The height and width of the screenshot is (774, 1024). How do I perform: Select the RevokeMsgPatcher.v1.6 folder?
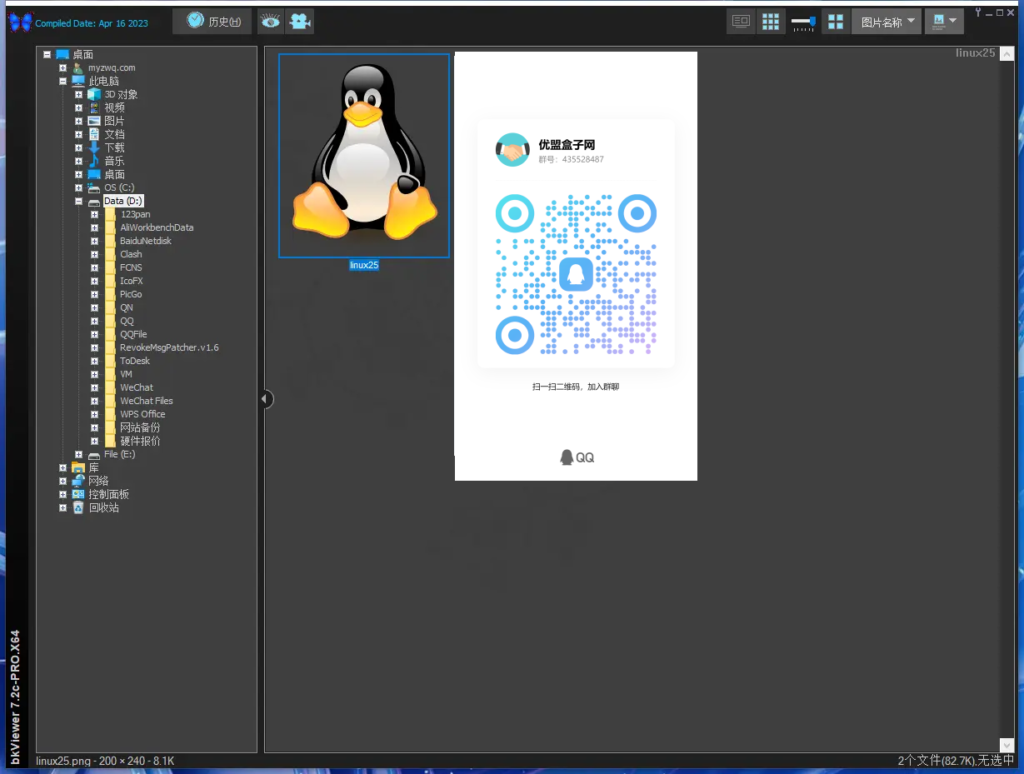[169, 347]
